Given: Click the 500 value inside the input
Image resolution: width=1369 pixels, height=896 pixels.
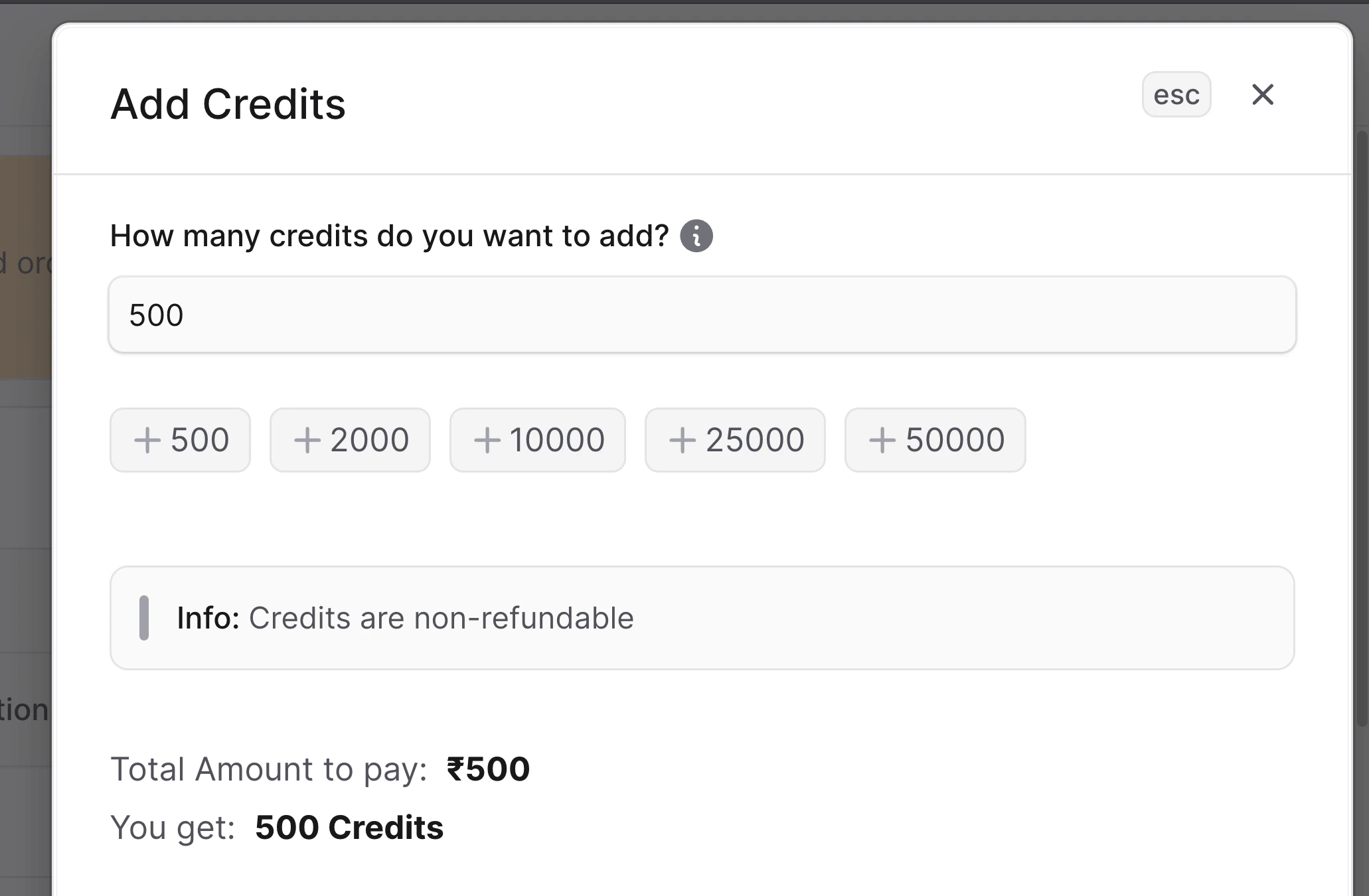Looking at the screenshot, I should pos(156,315).
